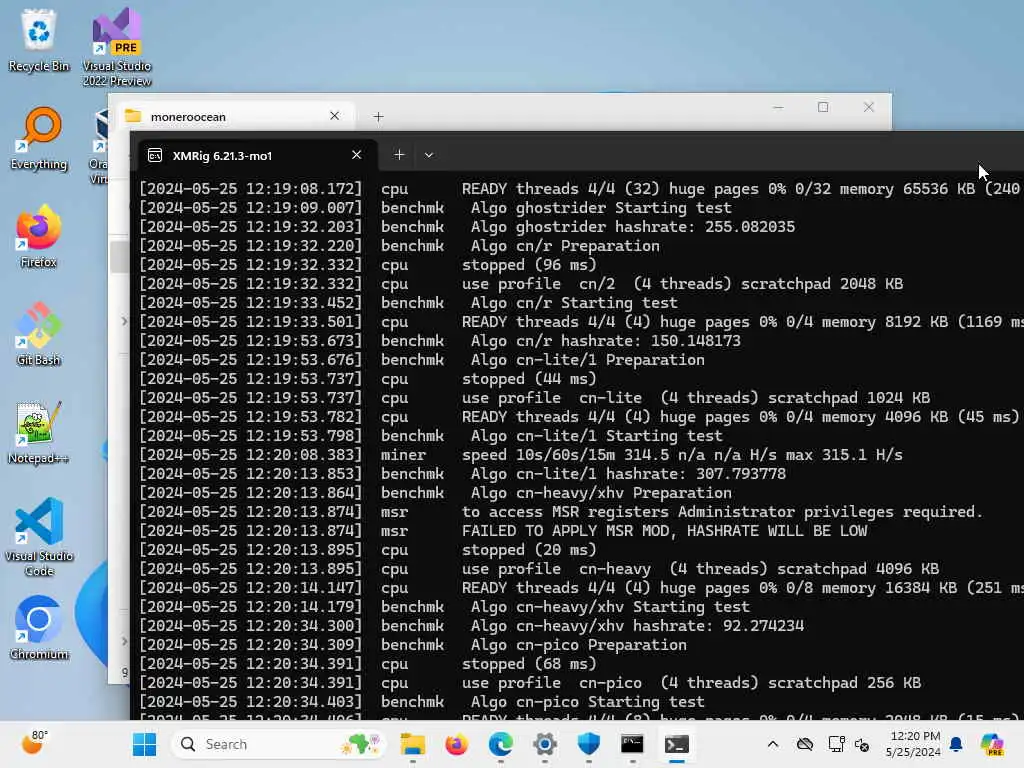Open a new terminal tab
The width and height of the screenshot is (1024, 768).
[x=399, y=155]
